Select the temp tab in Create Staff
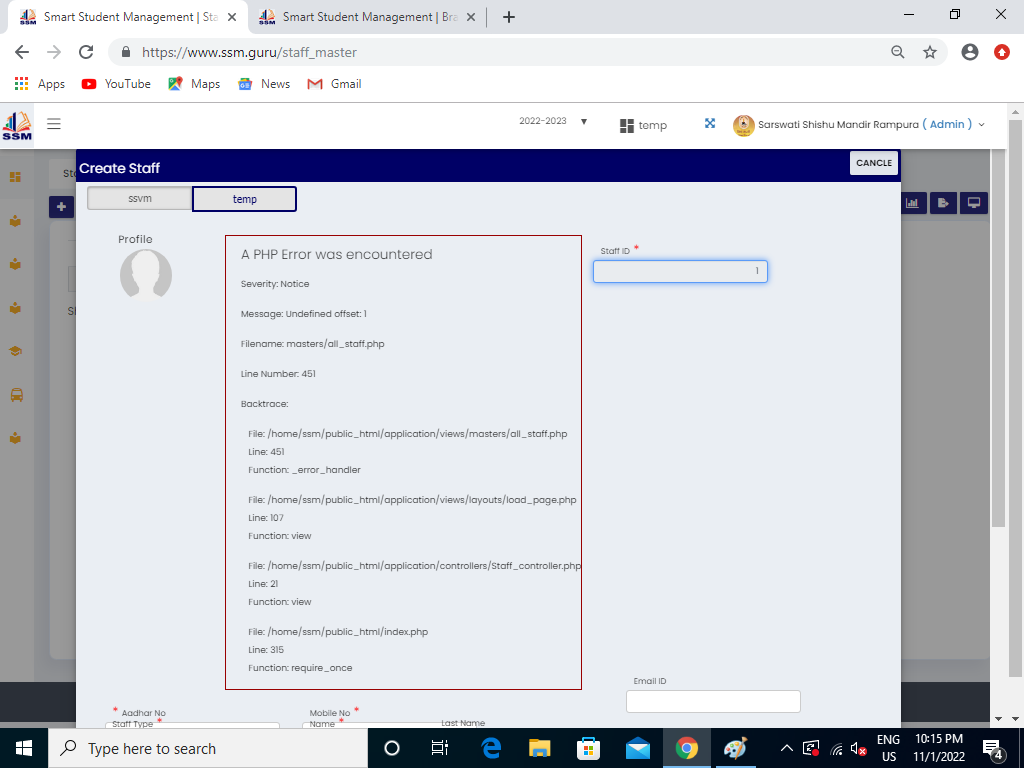 [x=245, y=199]
